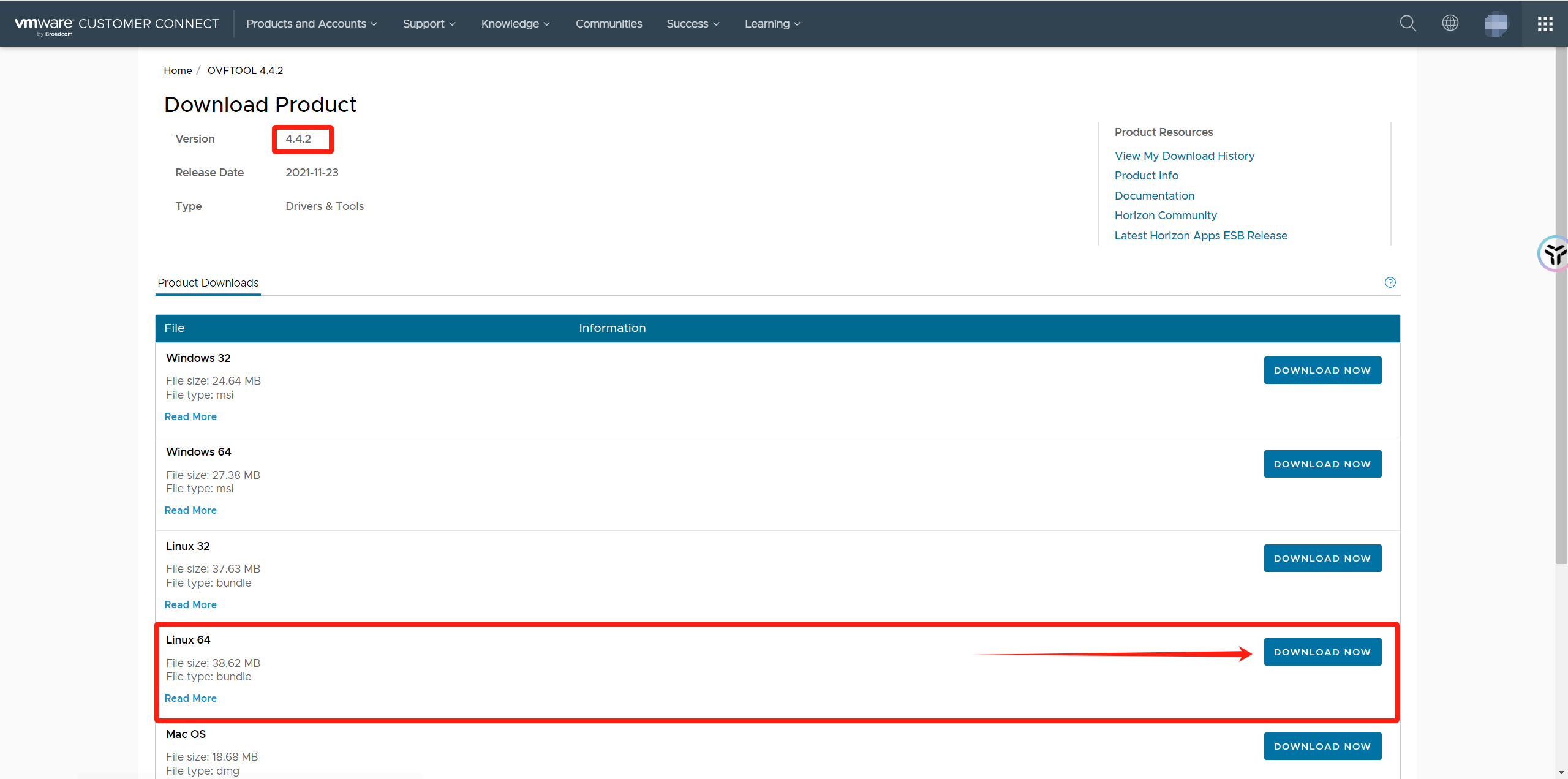Click the VMware Customer Connect logo
The image size is (1568, 779).
click(116, 24)
